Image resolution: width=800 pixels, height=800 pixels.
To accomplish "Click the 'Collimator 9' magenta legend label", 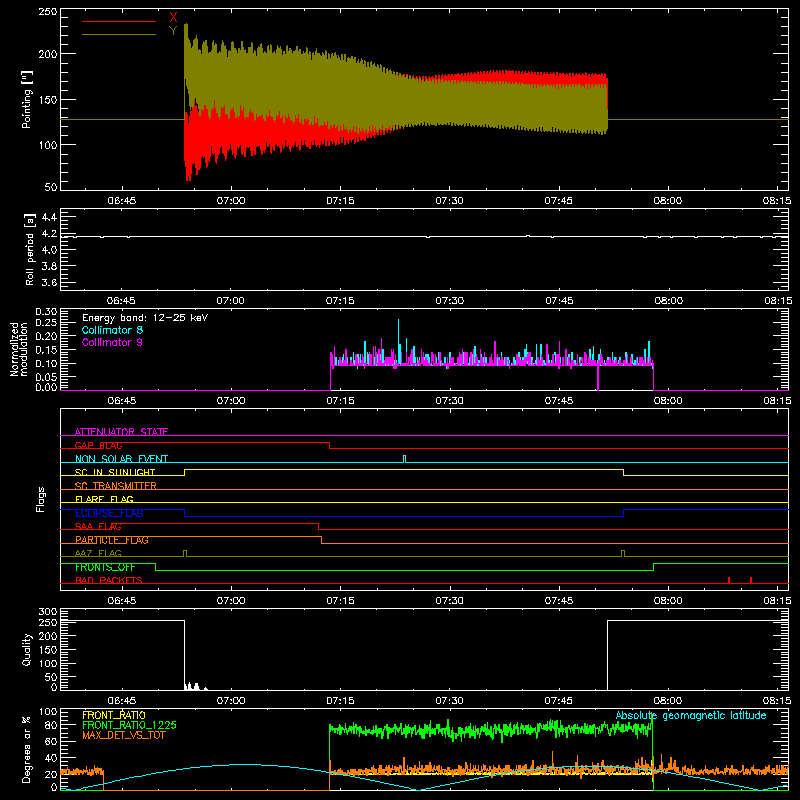I will pyautogui.click(x=112, y=342).
